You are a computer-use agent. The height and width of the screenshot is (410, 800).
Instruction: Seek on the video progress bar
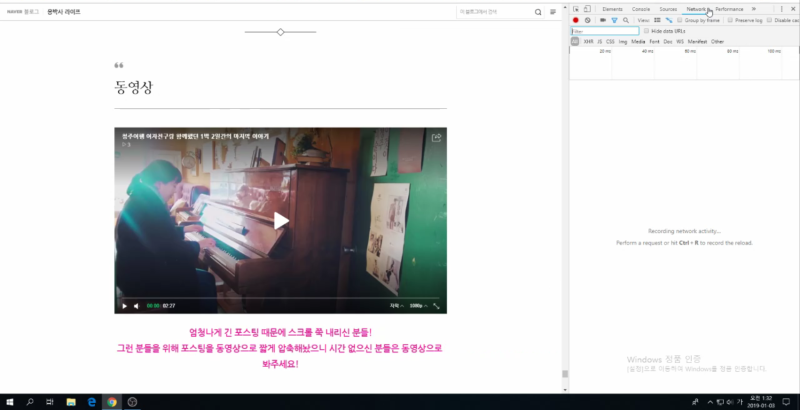[280, 298]
